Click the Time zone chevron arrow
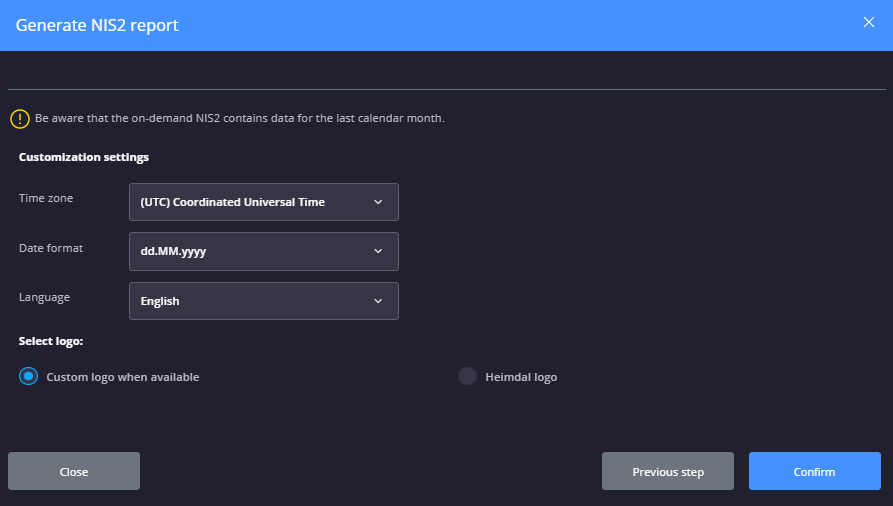 [x=378, y=202]
